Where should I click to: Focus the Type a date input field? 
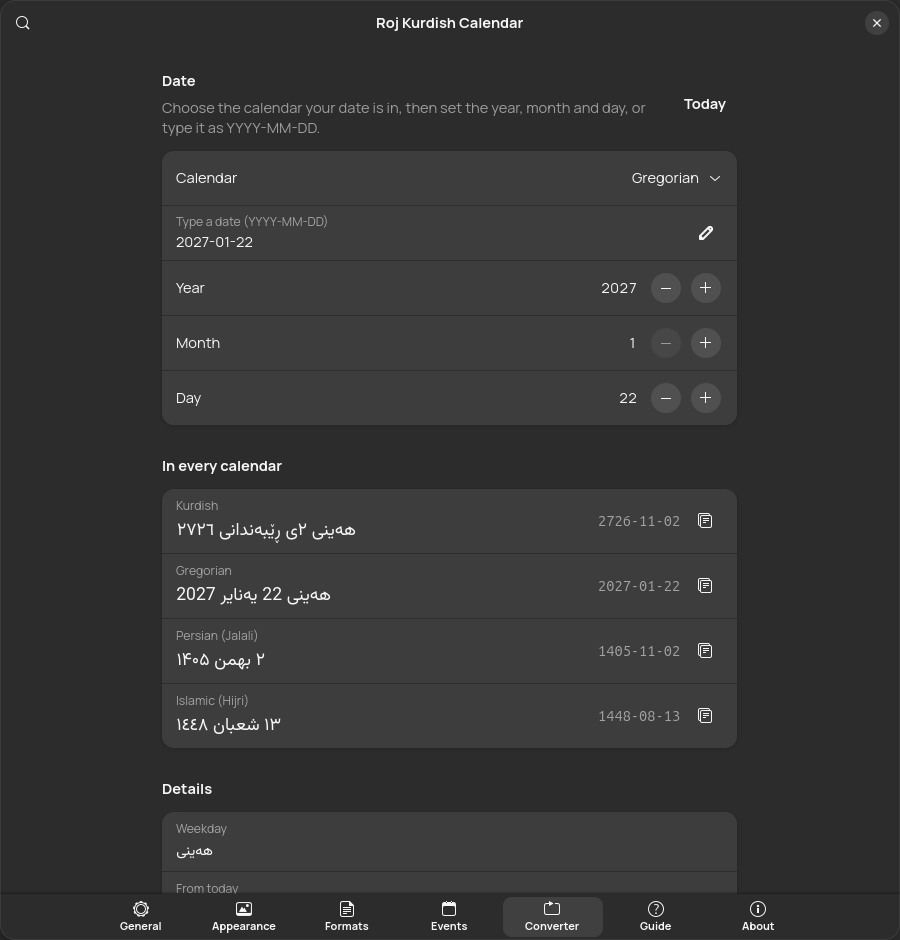point(449,233)
